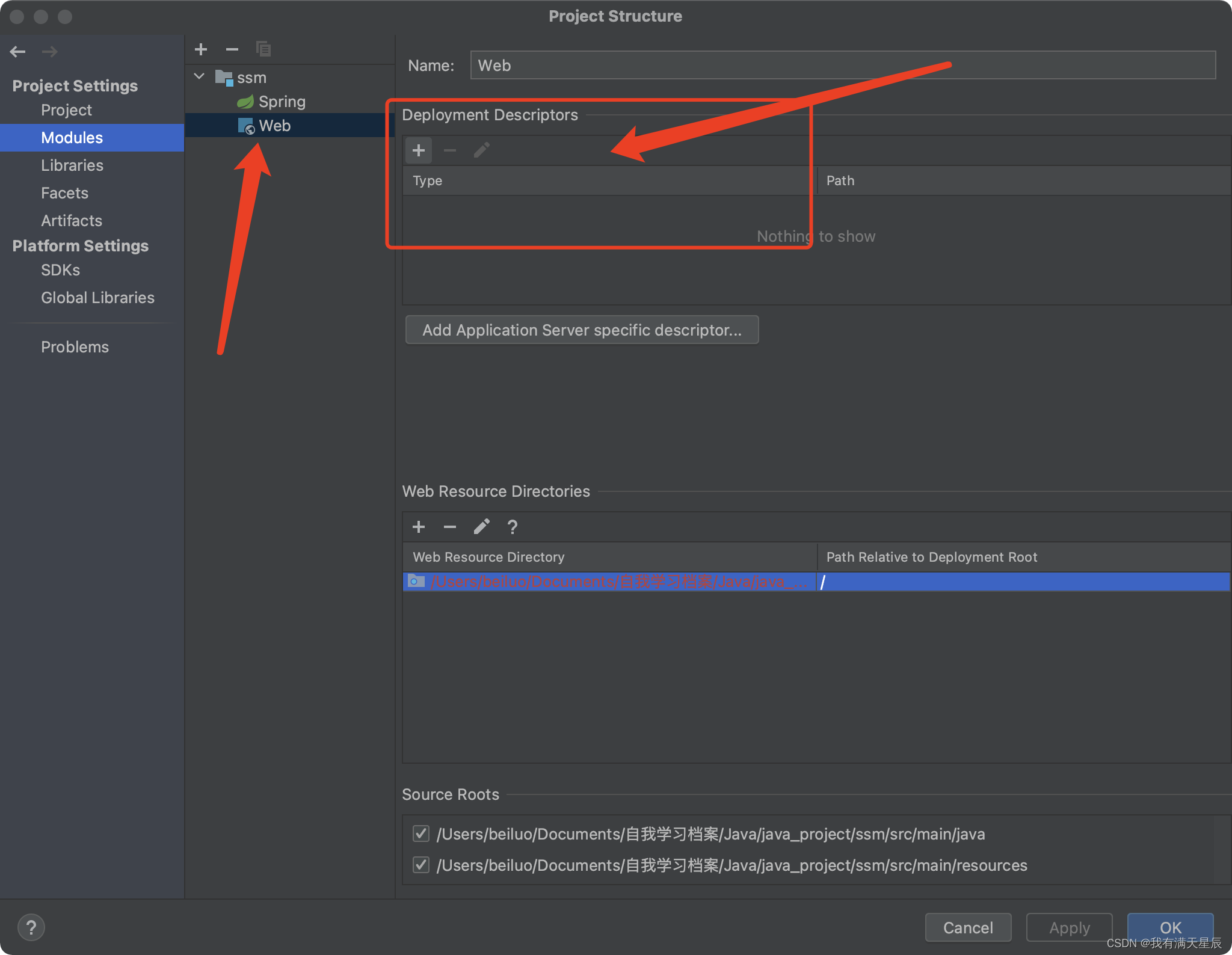This screenshot has height=955, width=1232.
Task: Select Spring facet in module tree
Action: (x=282, y=102)
